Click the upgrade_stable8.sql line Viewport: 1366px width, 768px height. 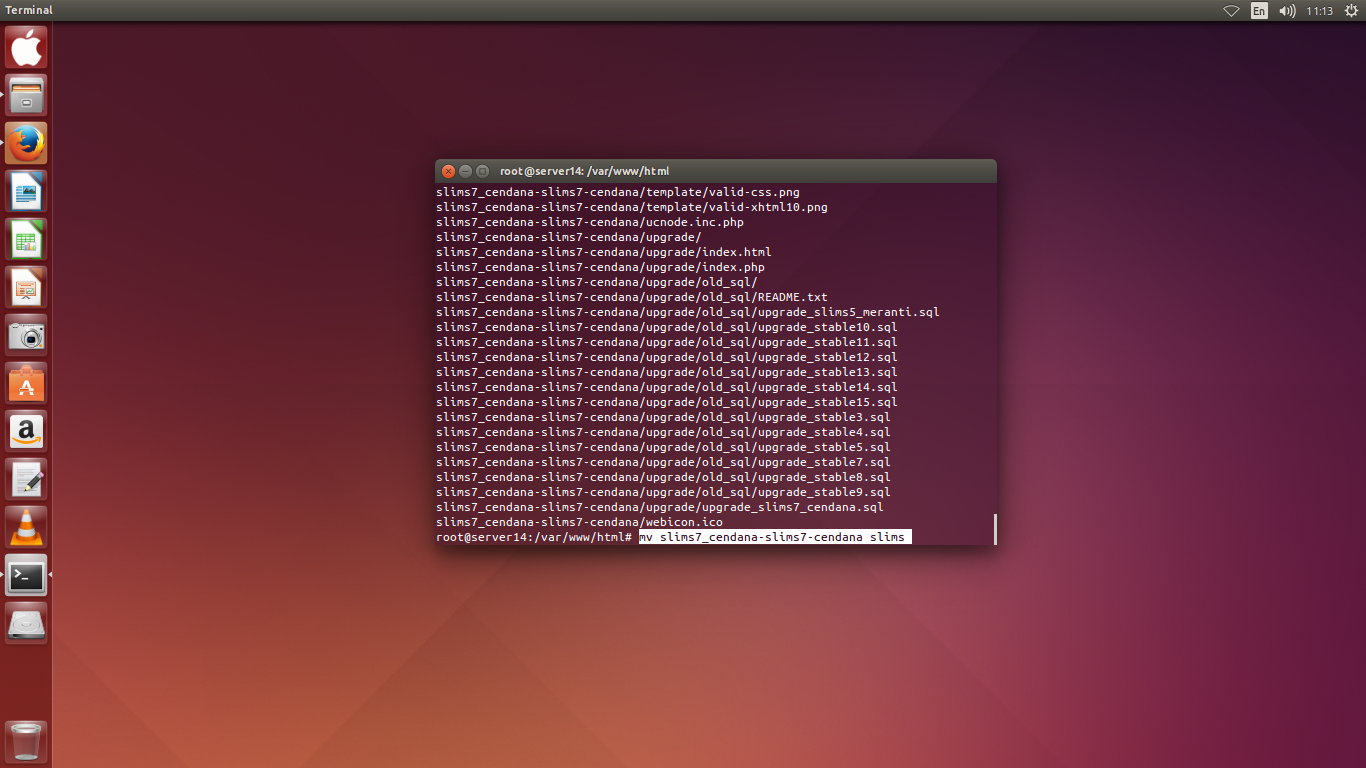[663, 477]
